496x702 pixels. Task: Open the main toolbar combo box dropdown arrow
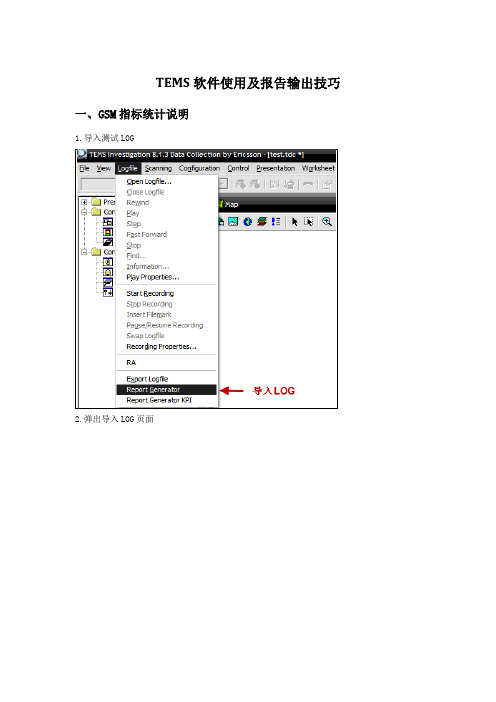(223, 184)
